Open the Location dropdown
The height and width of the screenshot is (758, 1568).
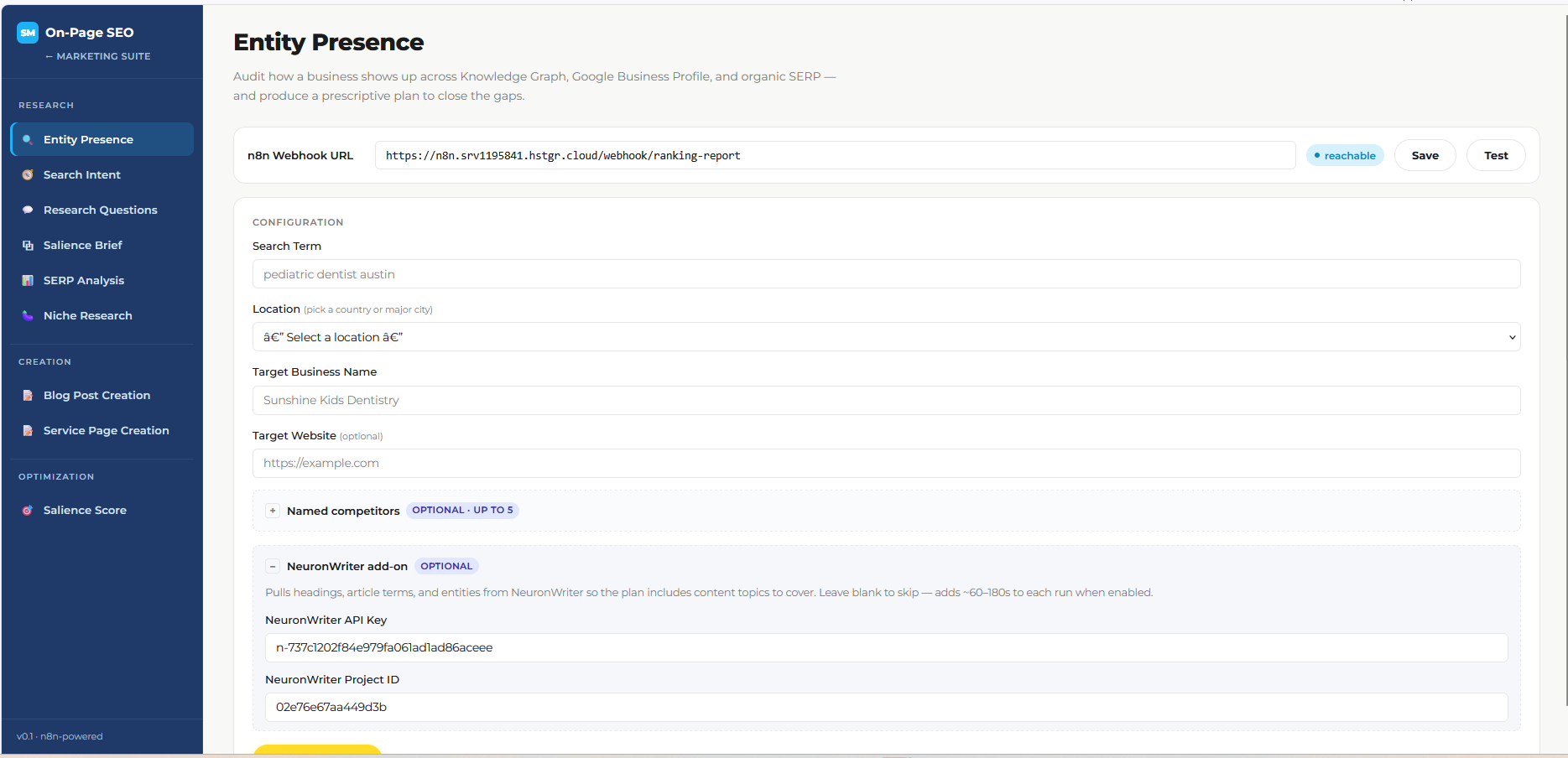click(886, 337)
